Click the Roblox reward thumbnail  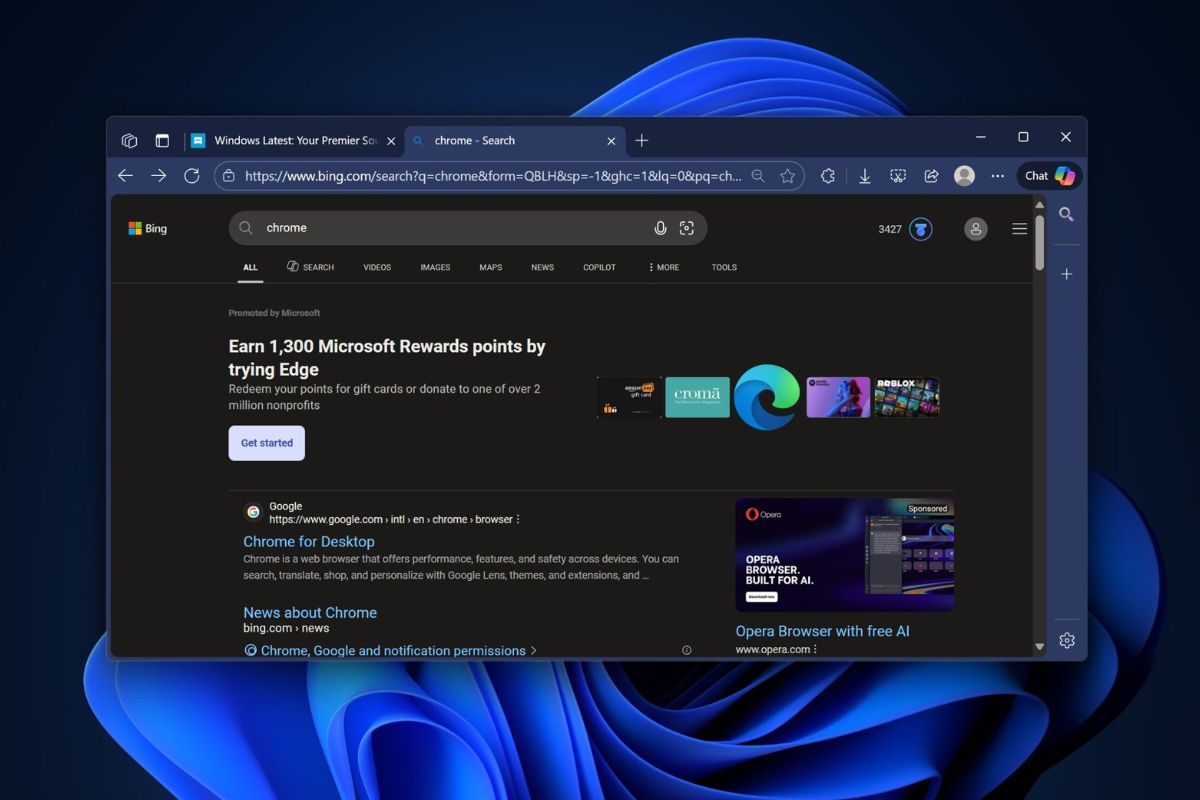point(907,397)
